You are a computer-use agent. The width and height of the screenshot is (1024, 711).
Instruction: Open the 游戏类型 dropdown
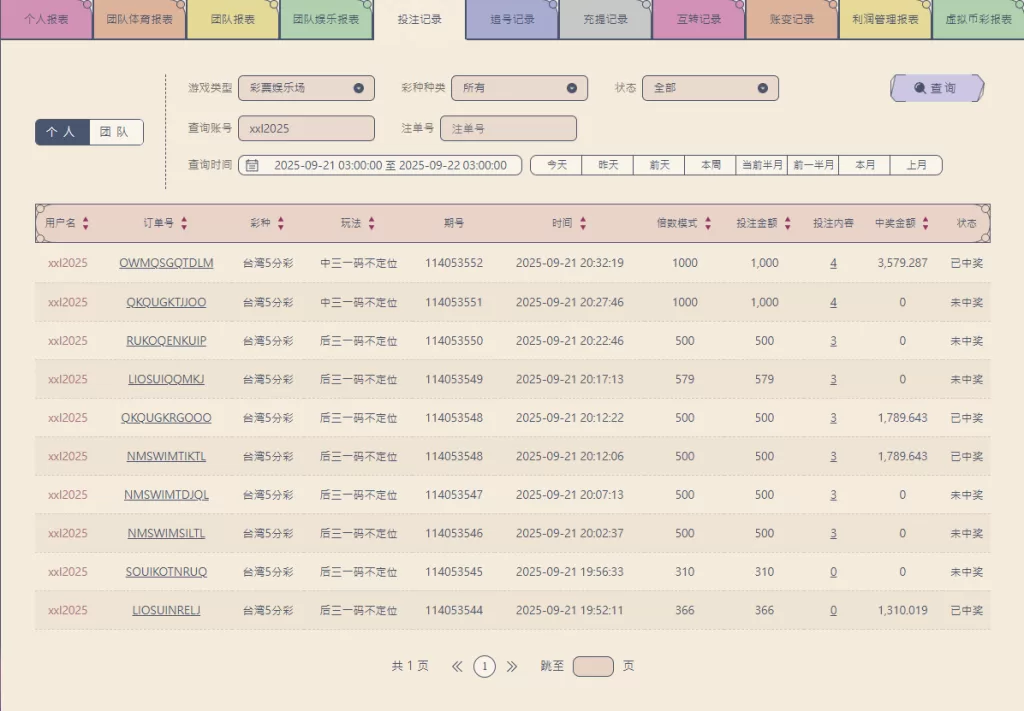[306, 88]
